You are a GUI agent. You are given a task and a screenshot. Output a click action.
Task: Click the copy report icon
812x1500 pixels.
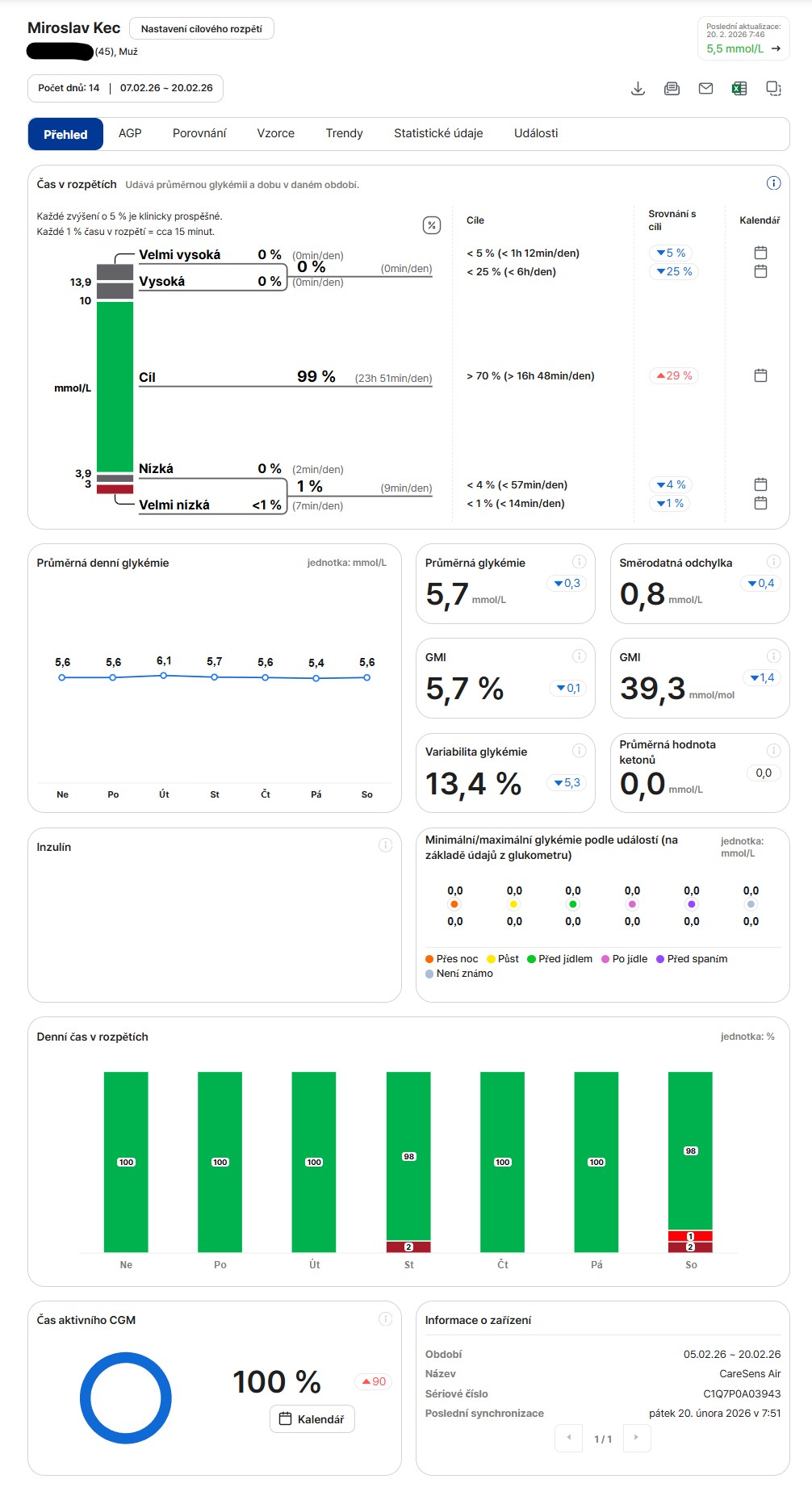click(x=773, y=89)
